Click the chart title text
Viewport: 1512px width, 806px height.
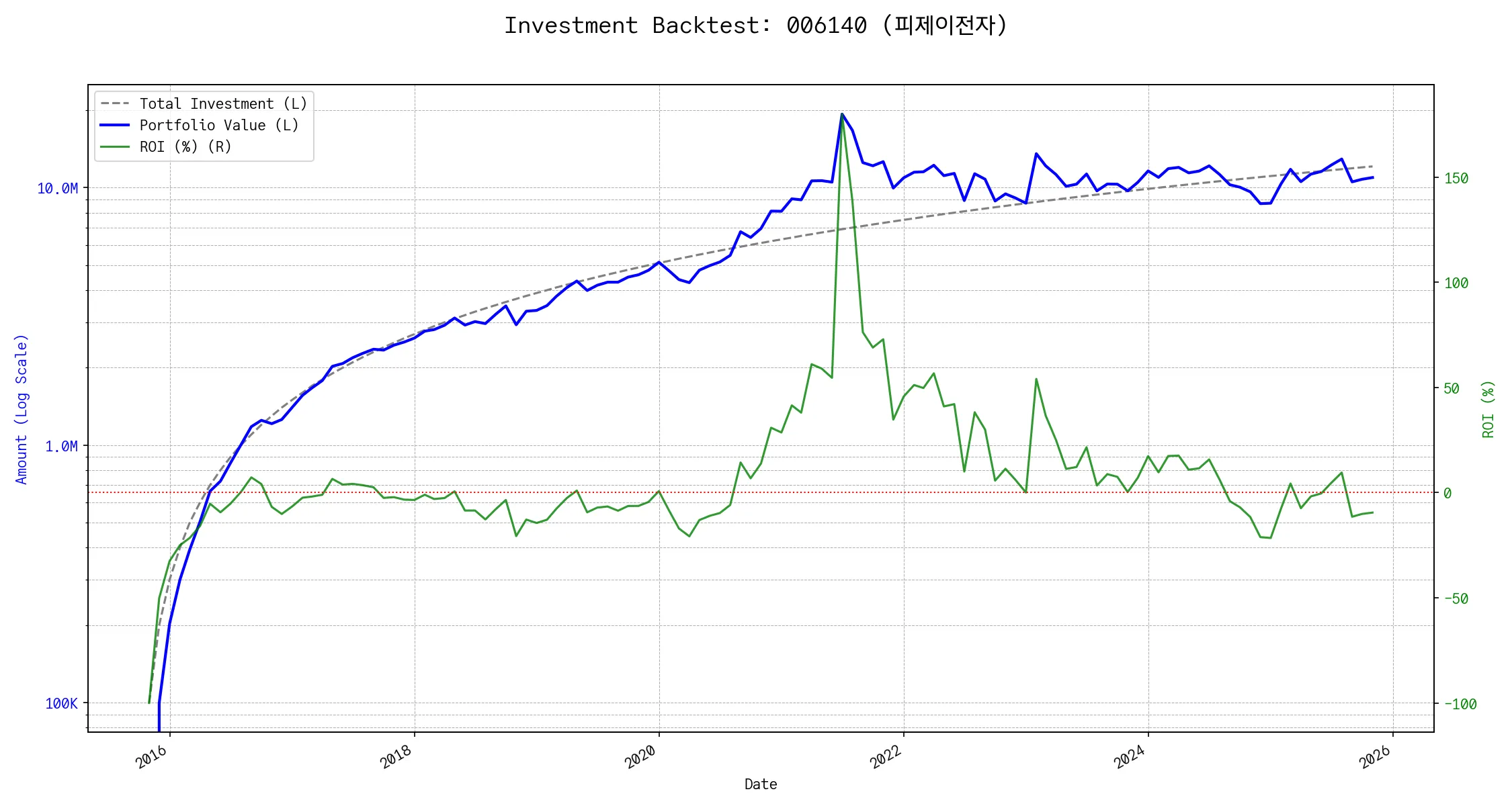(x=755, y=26)
